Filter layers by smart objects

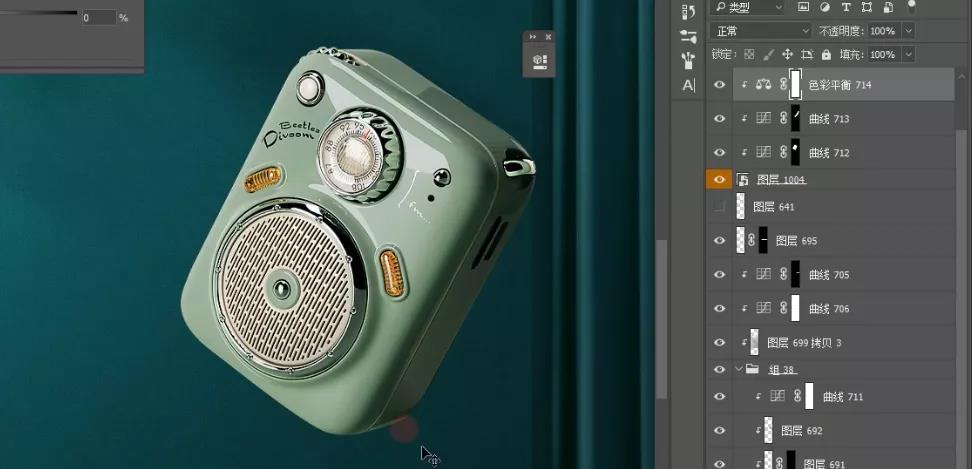pyautogui.click(x=888, y=7)
